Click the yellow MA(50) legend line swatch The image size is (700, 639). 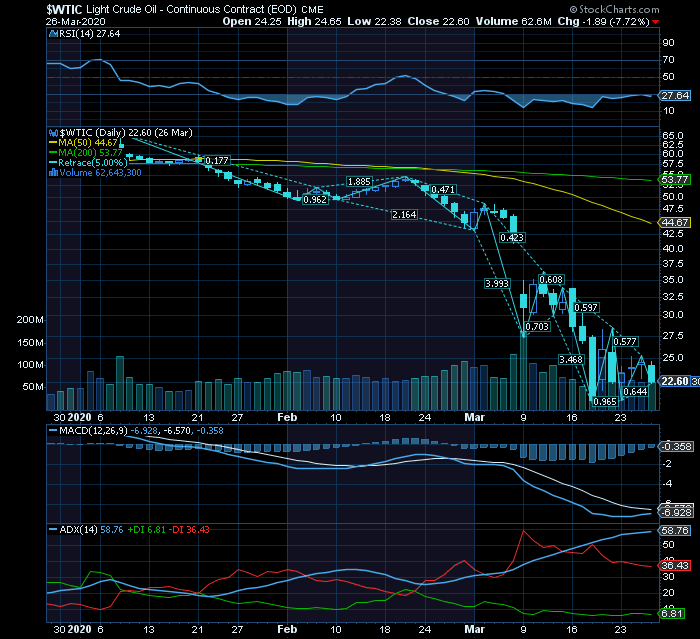53,143
